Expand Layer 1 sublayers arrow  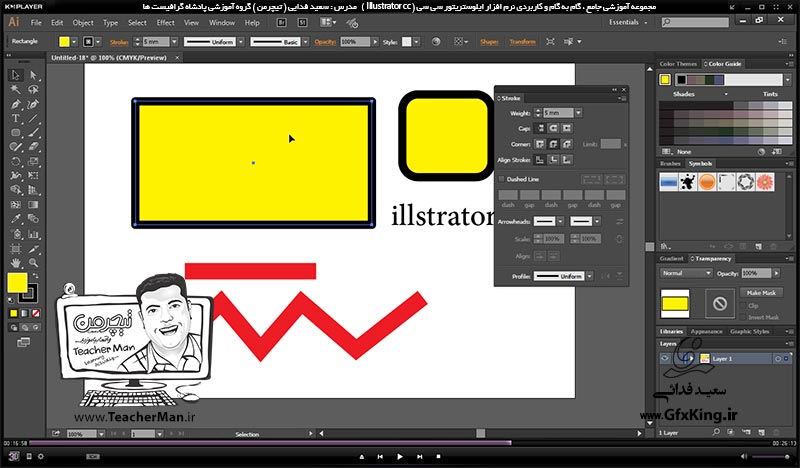(x=691, y=359)
